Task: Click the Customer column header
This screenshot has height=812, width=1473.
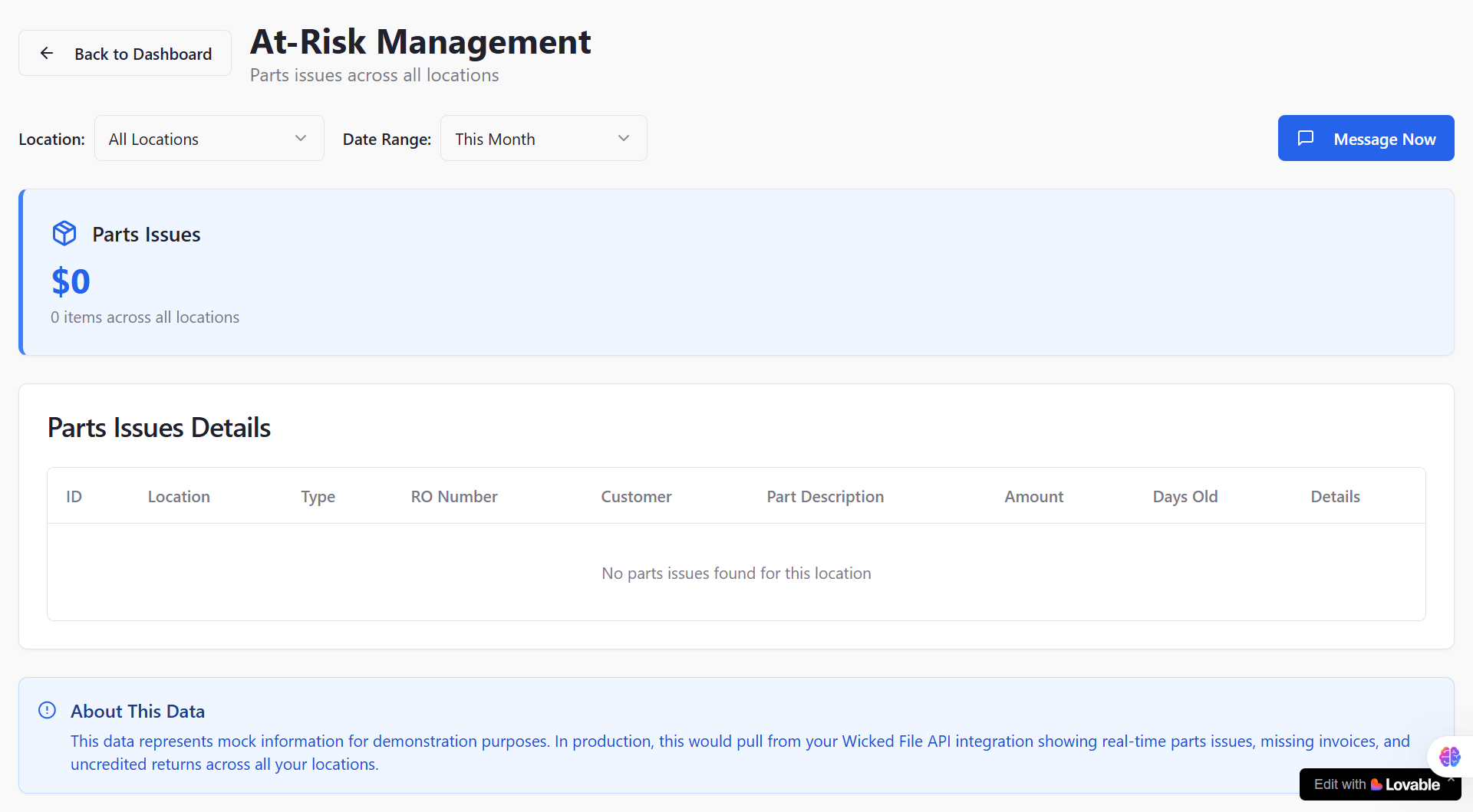Action: (636, 497)
